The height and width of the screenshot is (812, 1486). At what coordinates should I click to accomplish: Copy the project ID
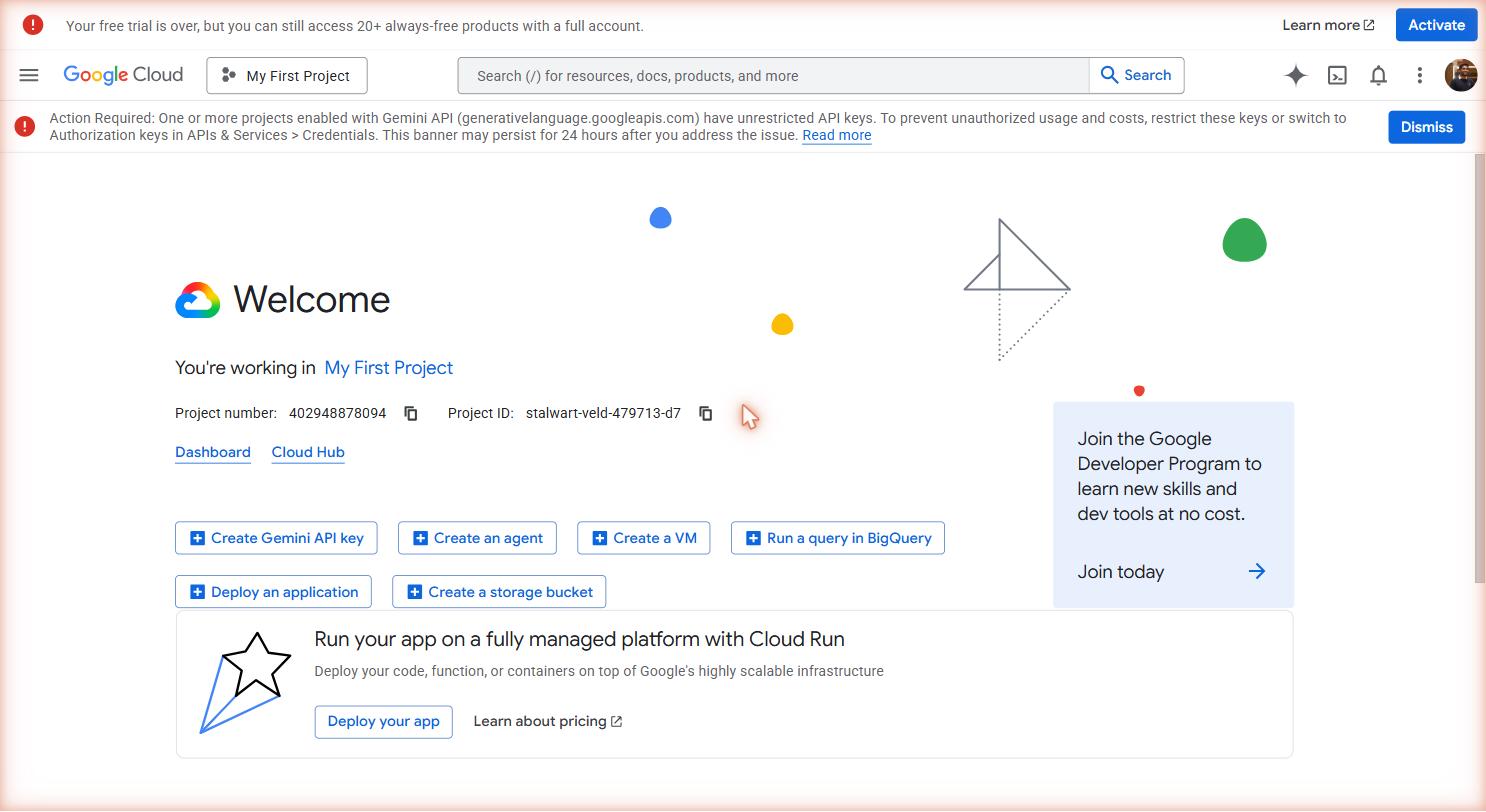point(705,413)
